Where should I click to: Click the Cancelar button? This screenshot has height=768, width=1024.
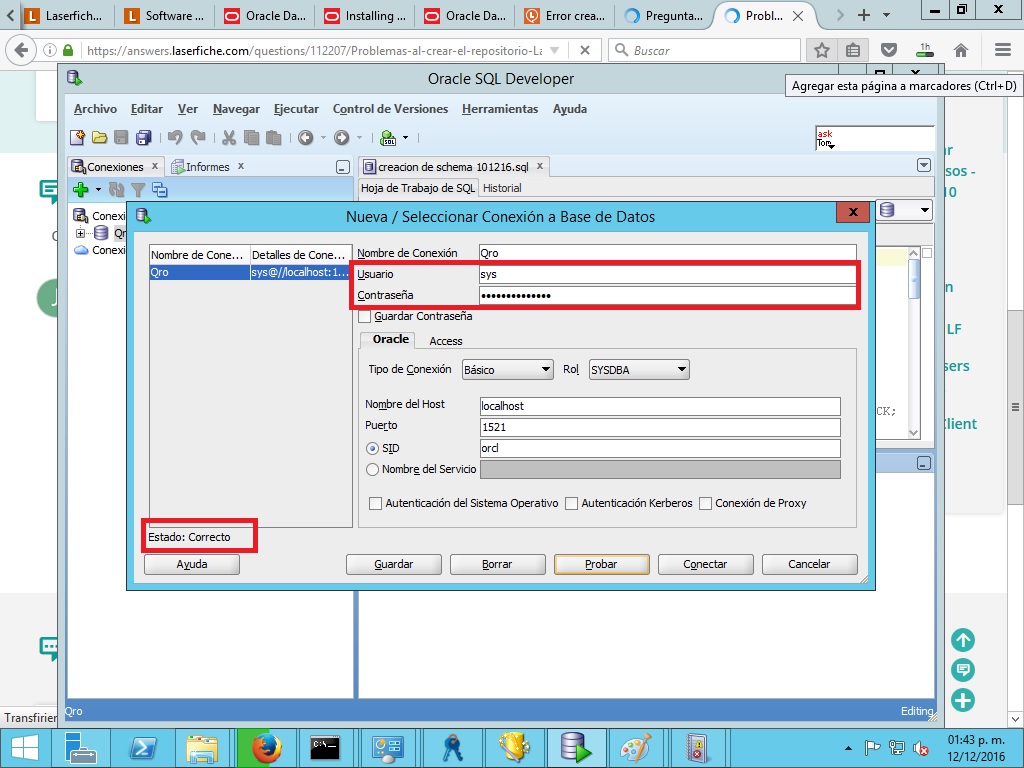[x=809, y=564]
